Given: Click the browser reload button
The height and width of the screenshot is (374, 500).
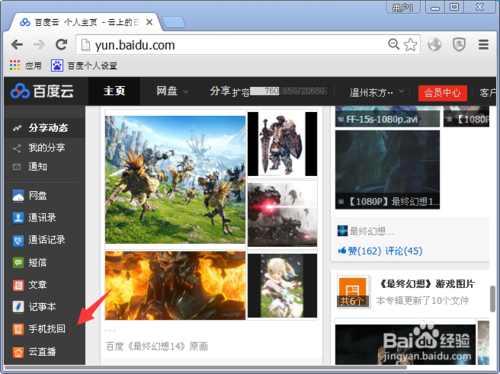Looking at the screenshot, I should [x=61, y=44].
